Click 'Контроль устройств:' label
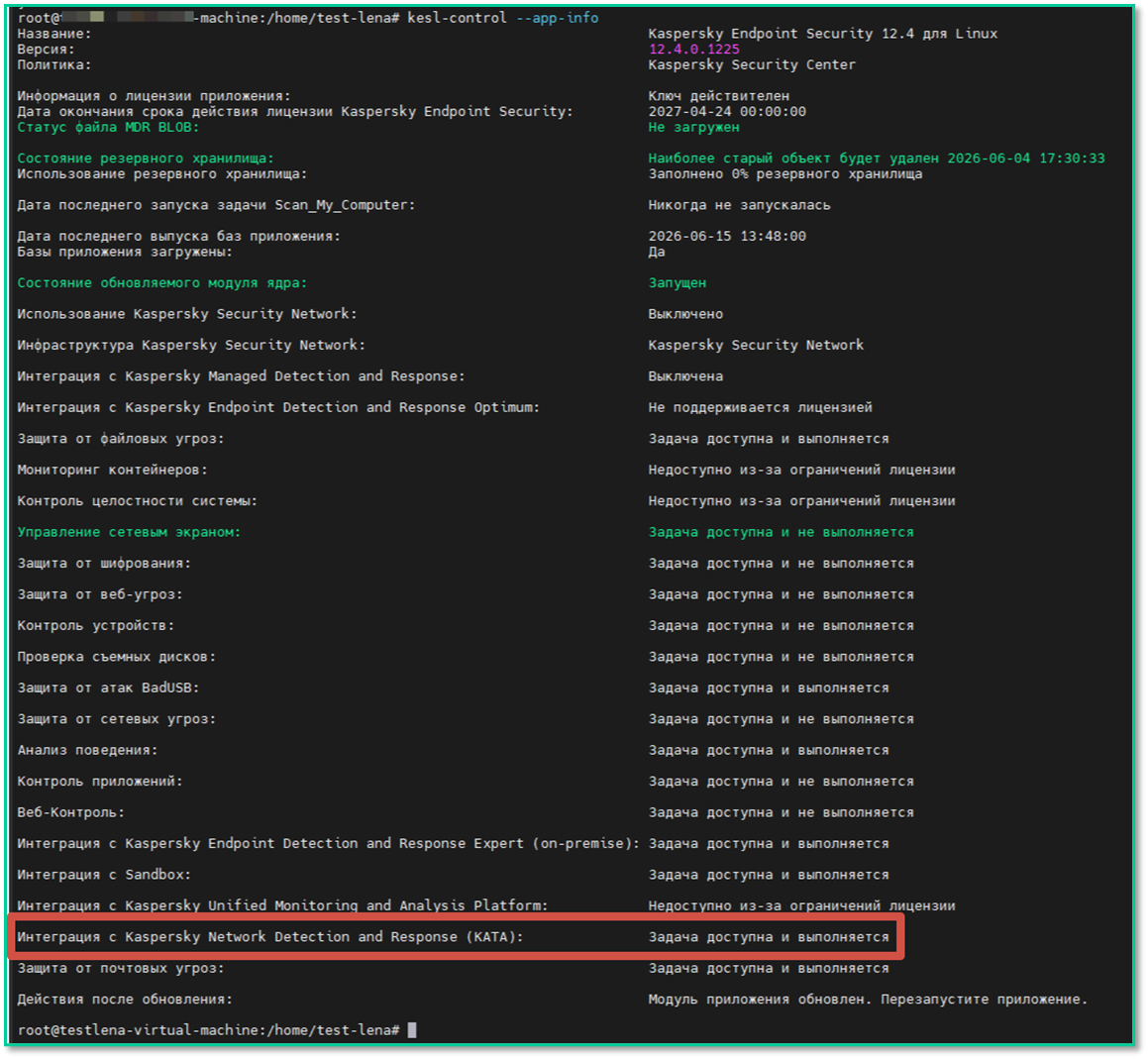This screenshot has height=1059, width=1148. click(95, 625)
